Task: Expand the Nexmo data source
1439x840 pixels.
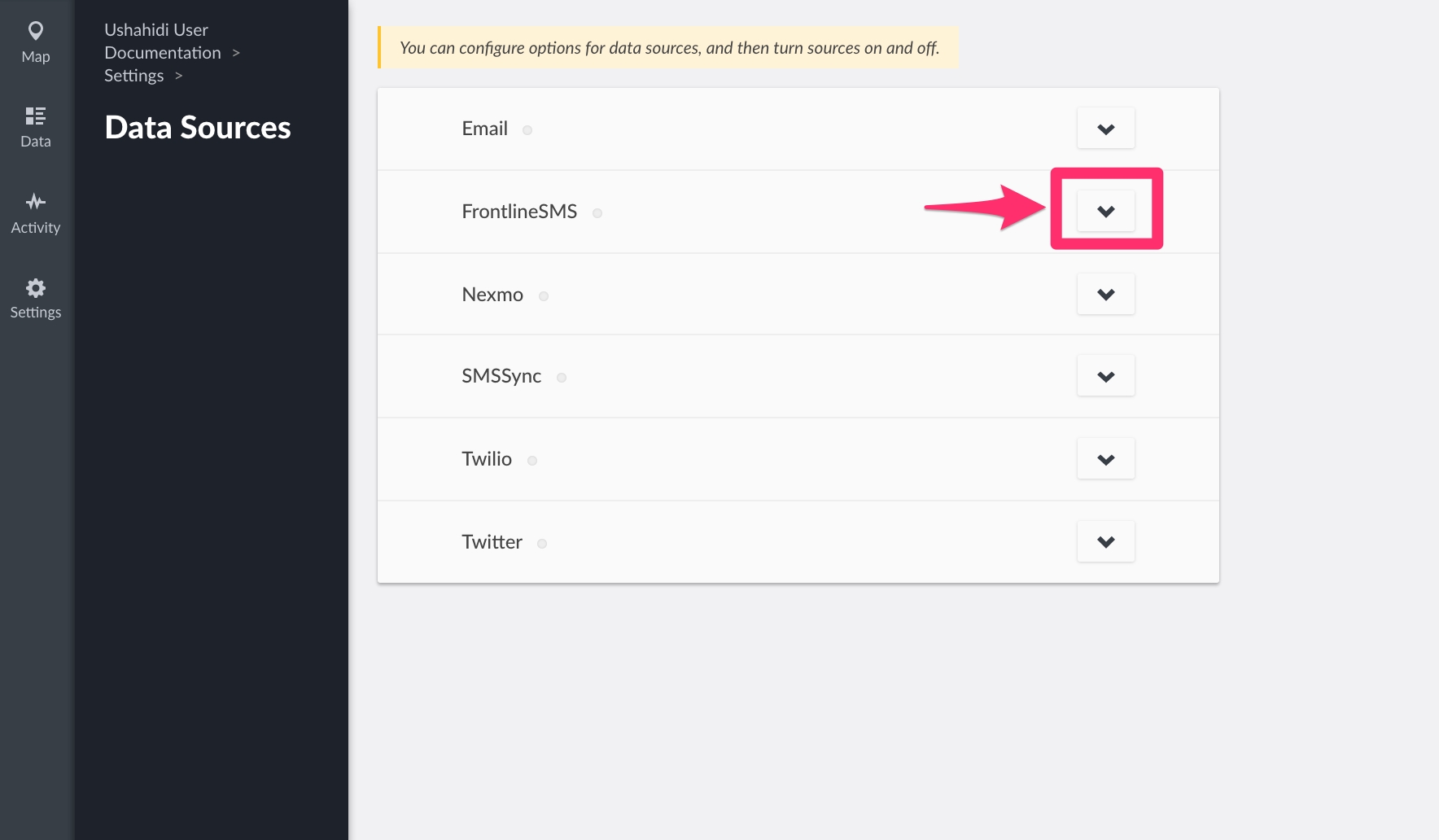Action: (1105, 295)
